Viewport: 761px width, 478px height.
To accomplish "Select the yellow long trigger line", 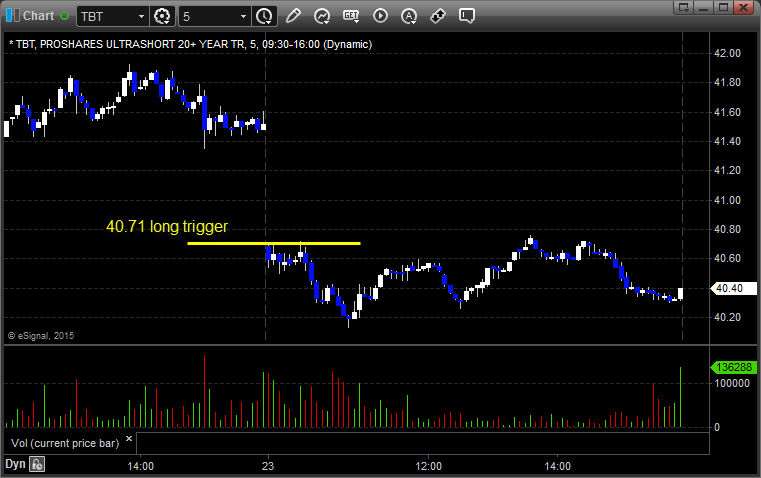I will pos(274,243).
